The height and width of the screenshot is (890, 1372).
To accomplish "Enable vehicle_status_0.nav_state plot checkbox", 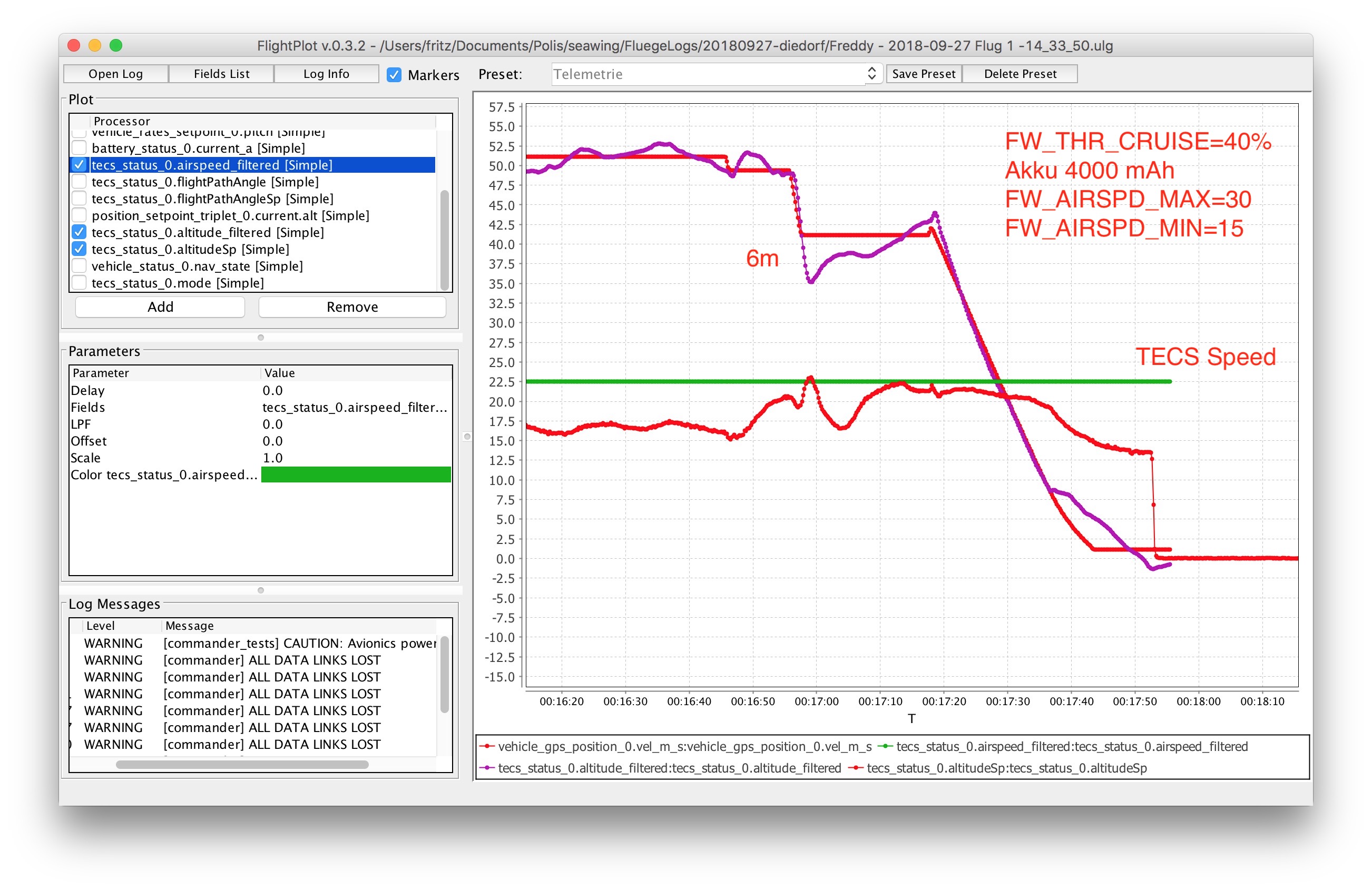I will tap(80, 266).
